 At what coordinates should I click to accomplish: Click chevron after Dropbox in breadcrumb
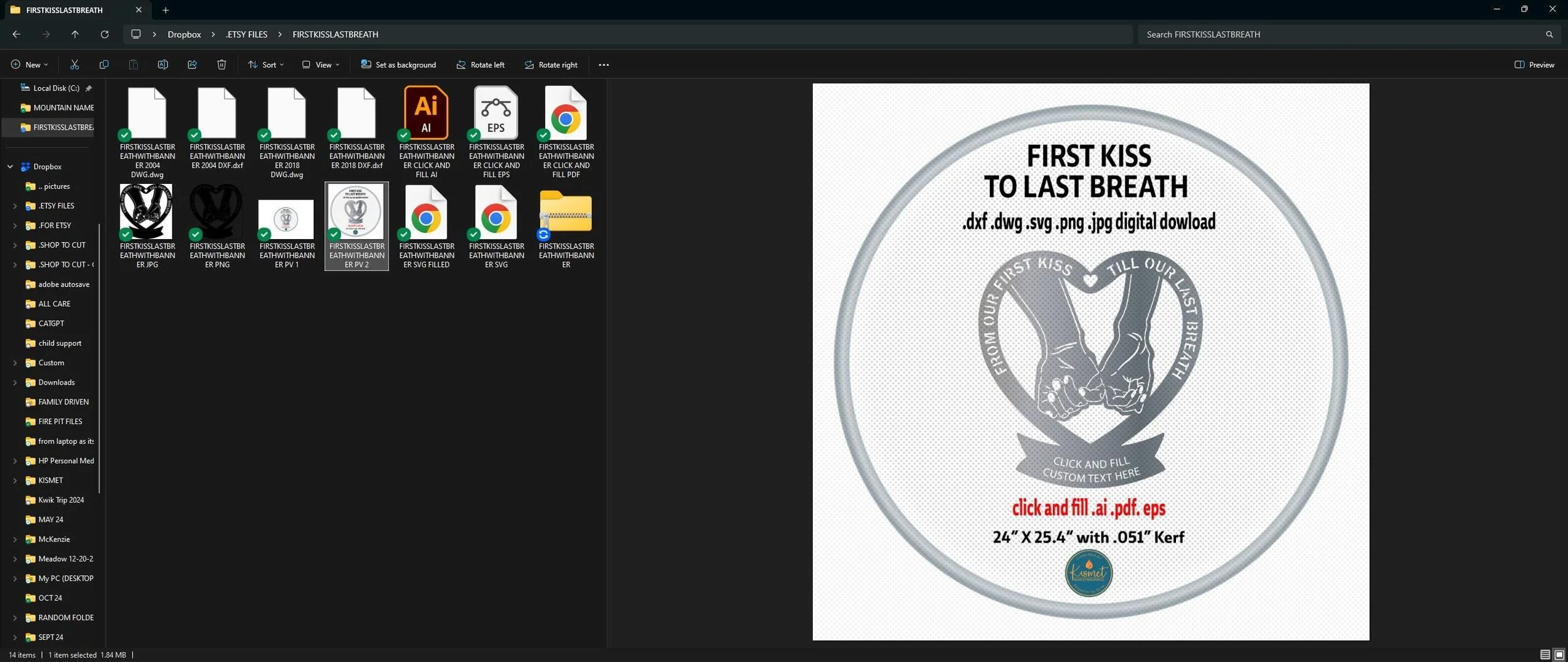pyautogui.click(x=213, y=35)
